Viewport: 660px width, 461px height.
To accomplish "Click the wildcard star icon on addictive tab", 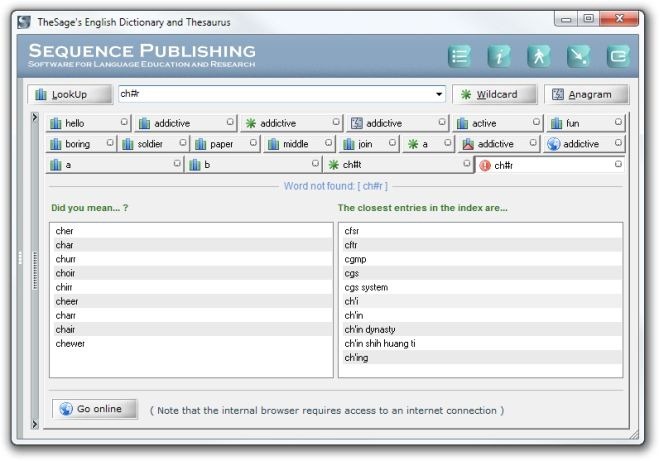I will (251, 123).
